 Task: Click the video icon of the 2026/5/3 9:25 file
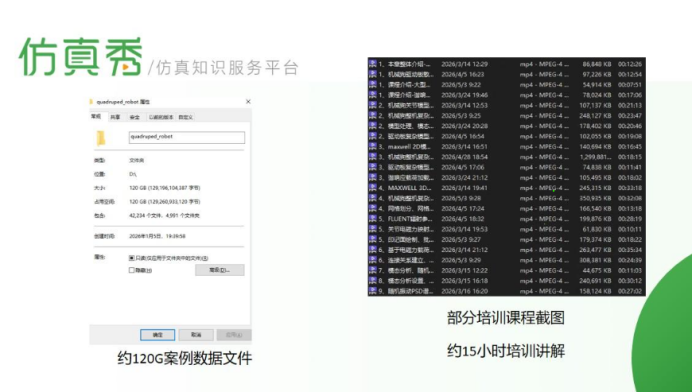373,116
